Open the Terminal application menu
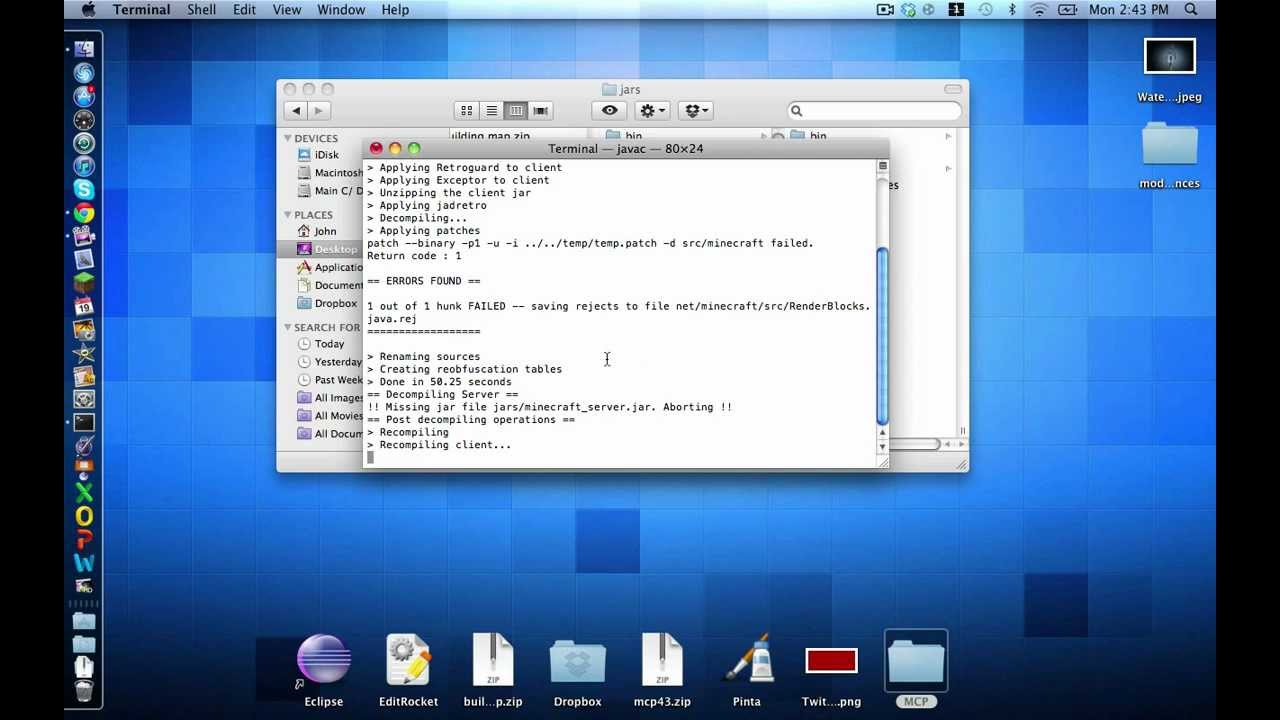 coord(141,10)
